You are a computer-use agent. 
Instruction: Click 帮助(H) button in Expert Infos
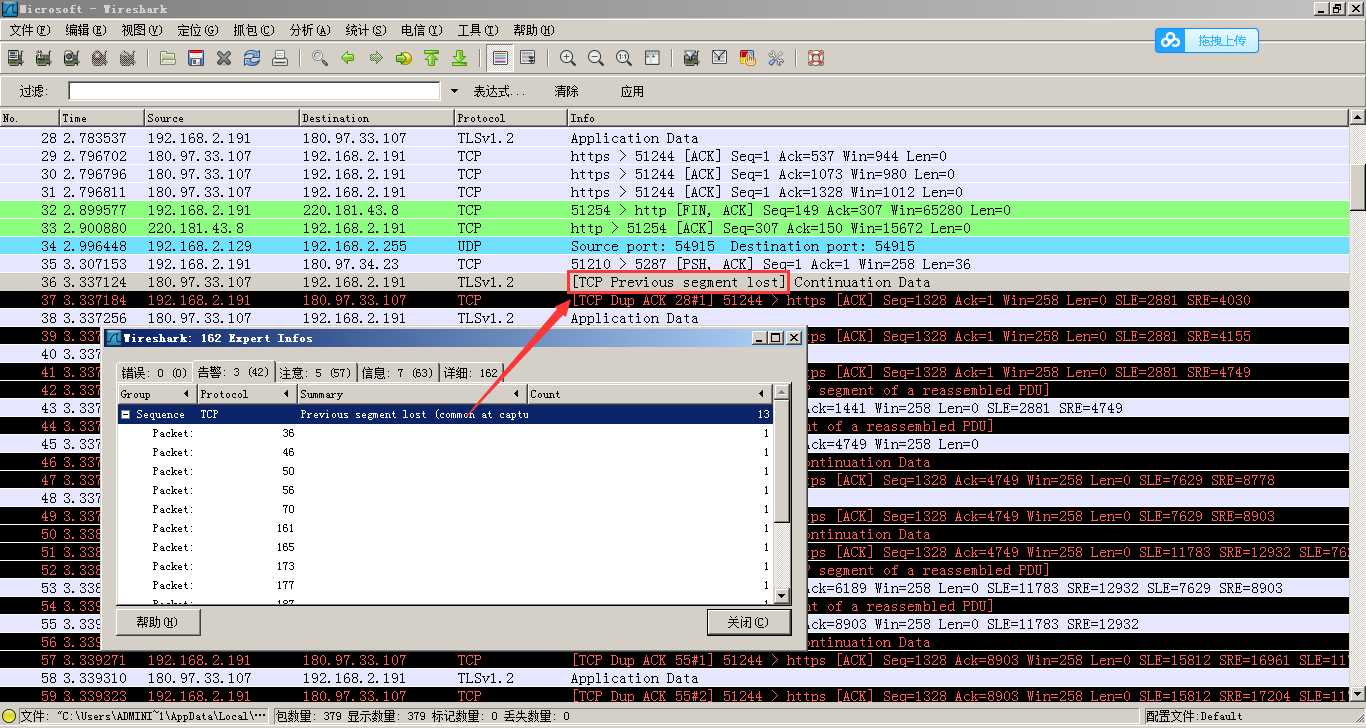(158, 622)
